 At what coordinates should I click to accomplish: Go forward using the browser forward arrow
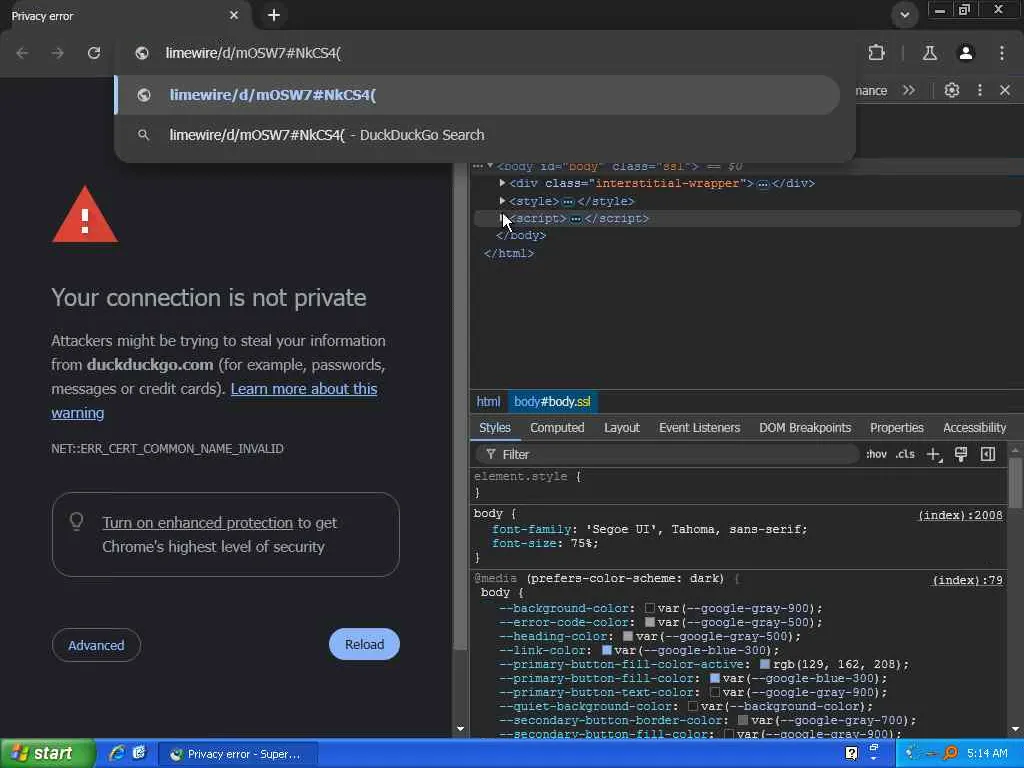click(57, 53)
